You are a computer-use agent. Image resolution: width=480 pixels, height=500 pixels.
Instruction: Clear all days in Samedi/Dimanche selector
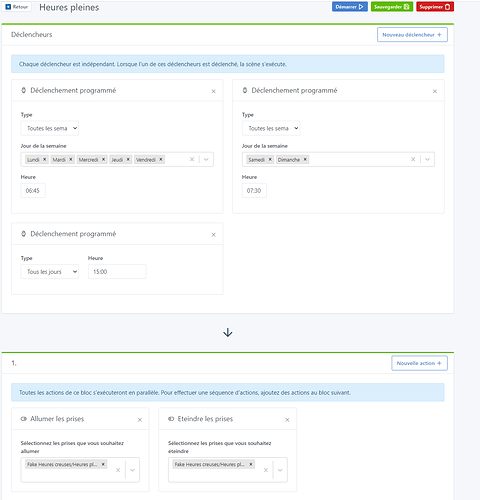click(x=413, y=159)
